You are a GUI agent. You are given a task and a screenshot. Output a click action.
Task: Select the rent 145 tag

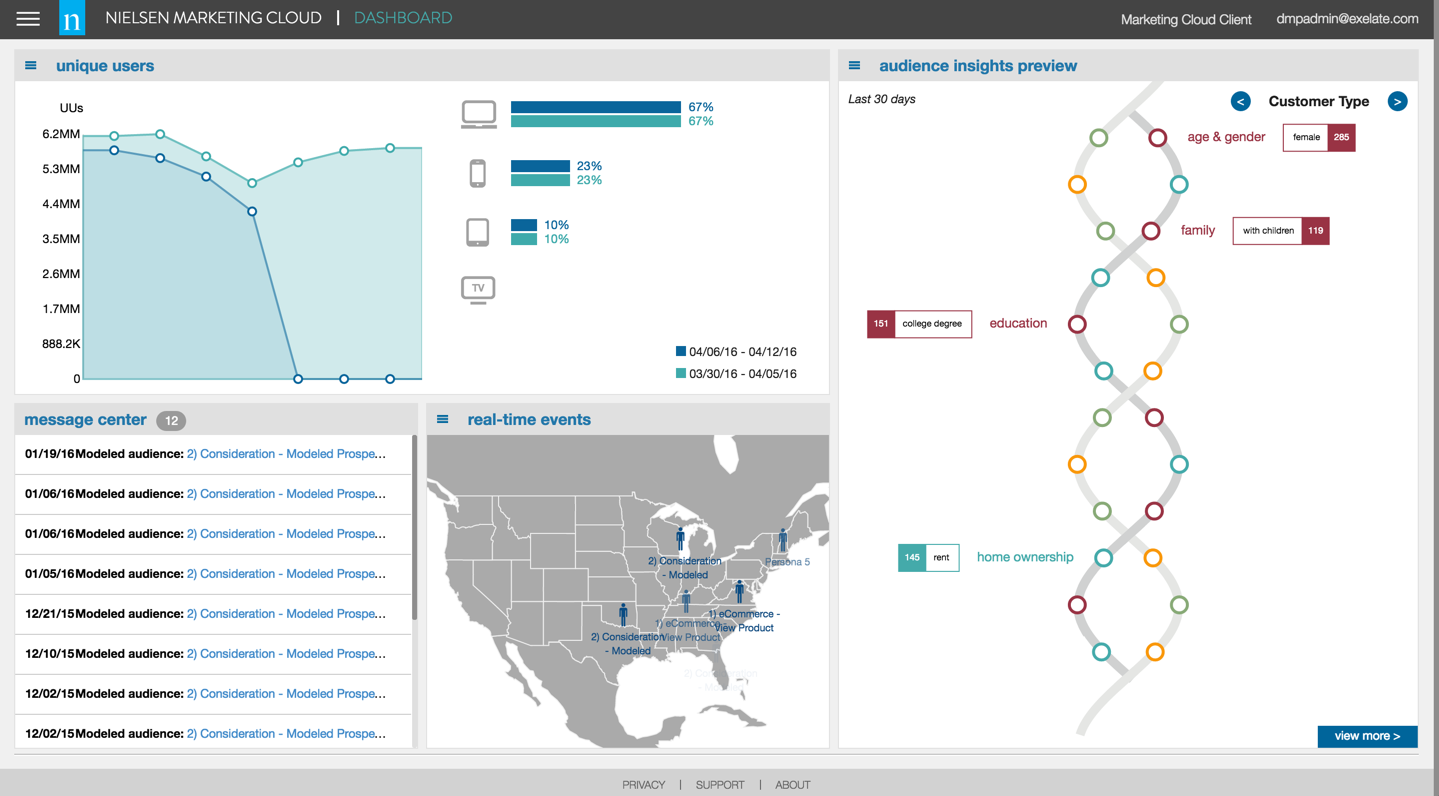click(928, 558)
